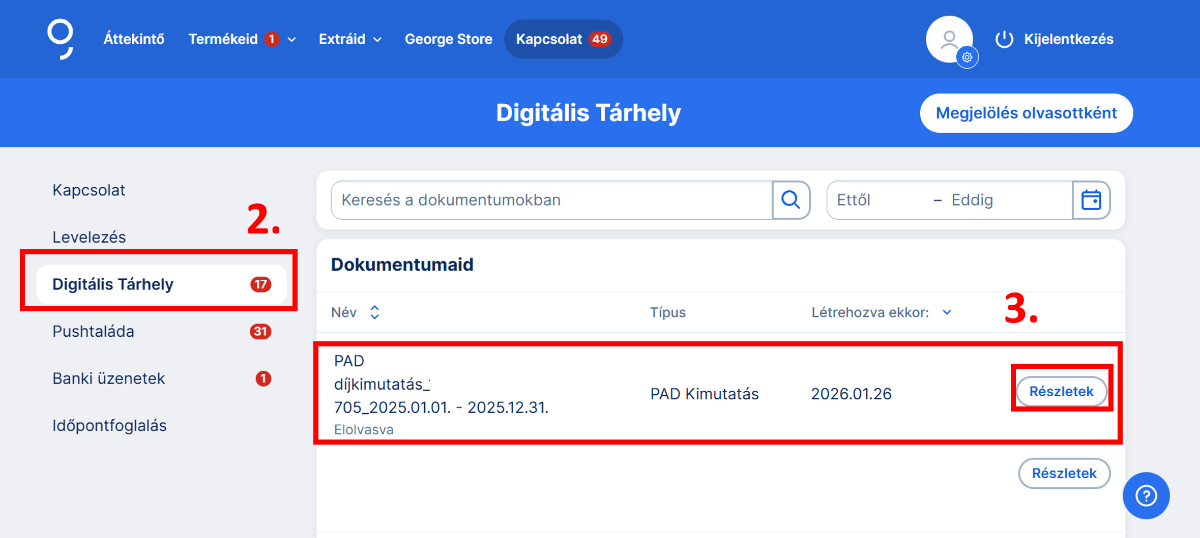Click the George logo icon

60,39
